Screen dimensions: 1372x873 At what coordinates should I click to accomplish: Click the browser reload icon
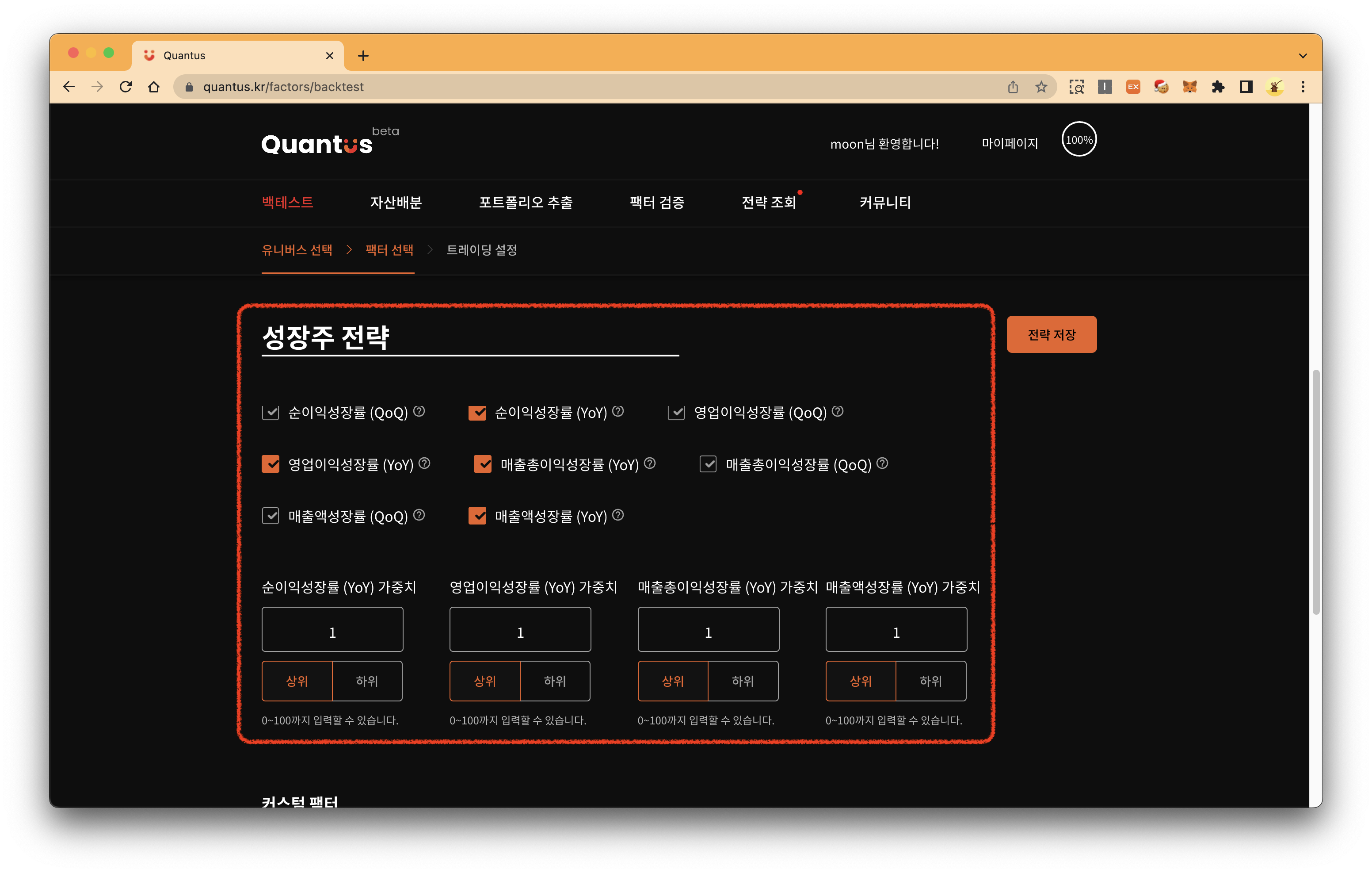point(126,87)
